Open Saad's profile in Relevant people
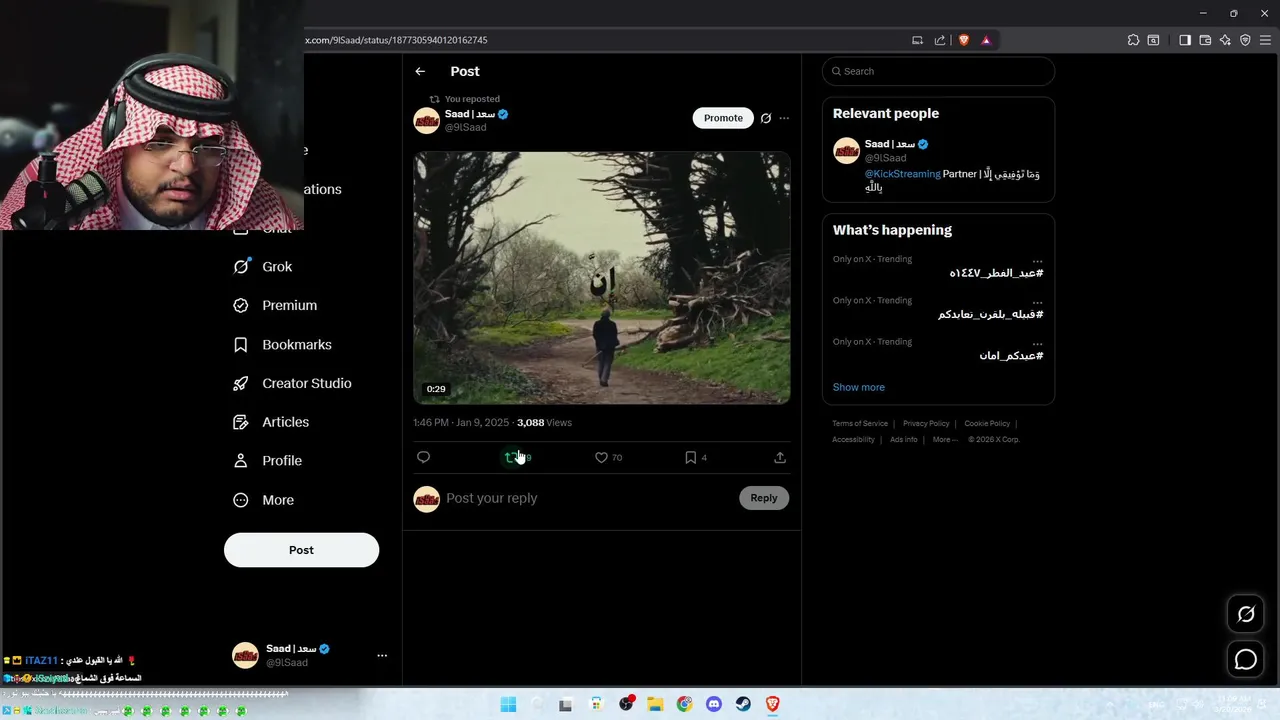The width and height of the screenshot is (1280, 720). 890,144
